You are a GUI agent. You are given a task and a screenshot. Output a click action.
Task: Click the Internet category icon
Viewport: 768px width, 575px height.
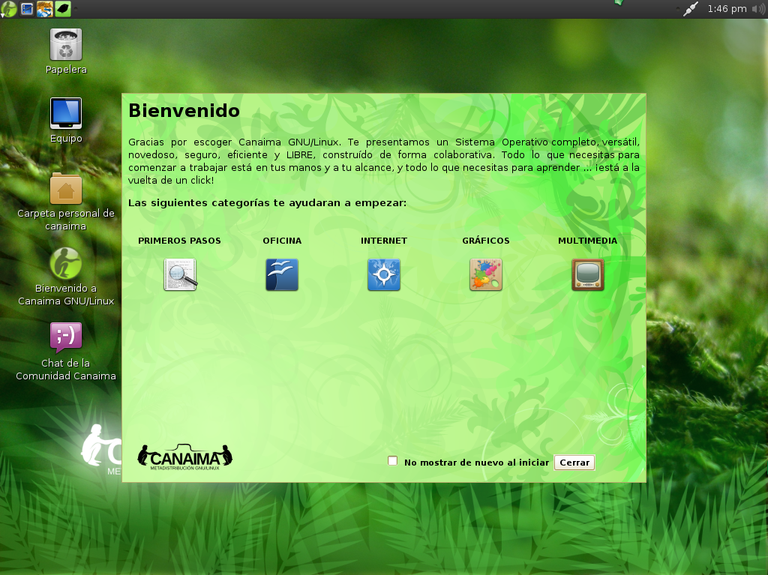pos(384,274)
